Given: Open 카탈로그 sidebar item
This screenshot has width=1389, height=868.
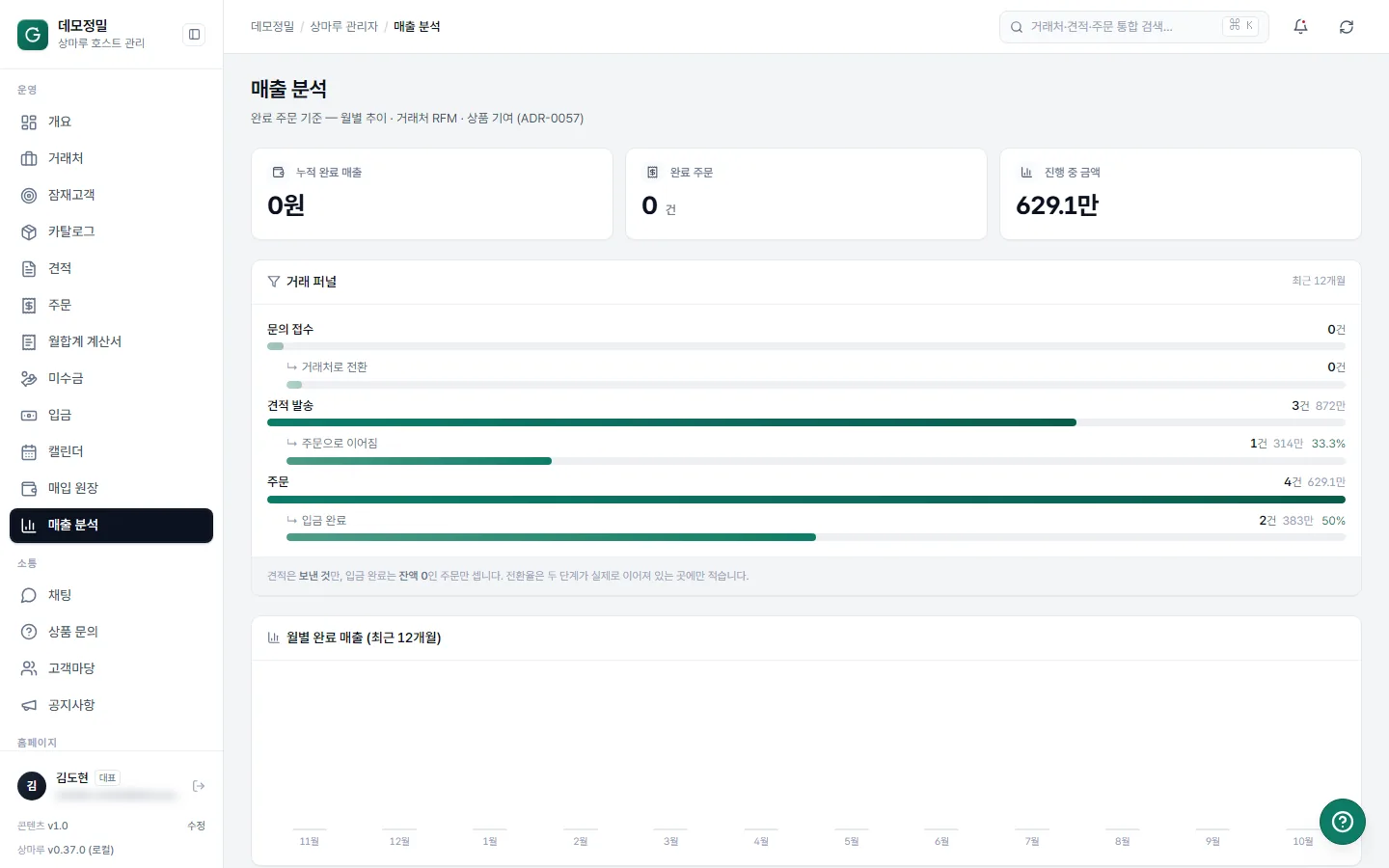Looking at the screenshot, I should pyautogui.click(x=111, y=231).
